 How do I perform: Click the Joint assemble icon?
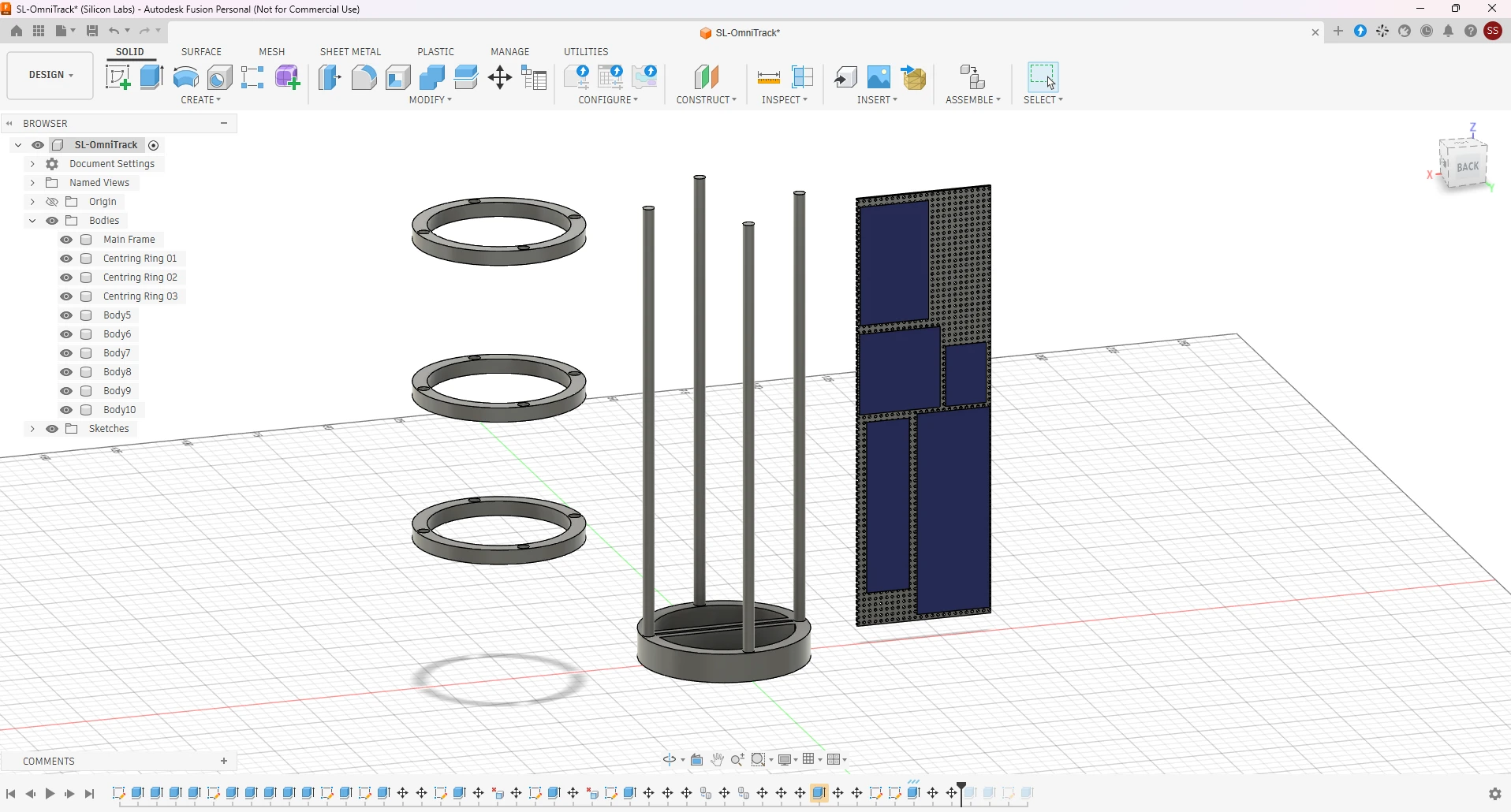(x=973, y=77)
